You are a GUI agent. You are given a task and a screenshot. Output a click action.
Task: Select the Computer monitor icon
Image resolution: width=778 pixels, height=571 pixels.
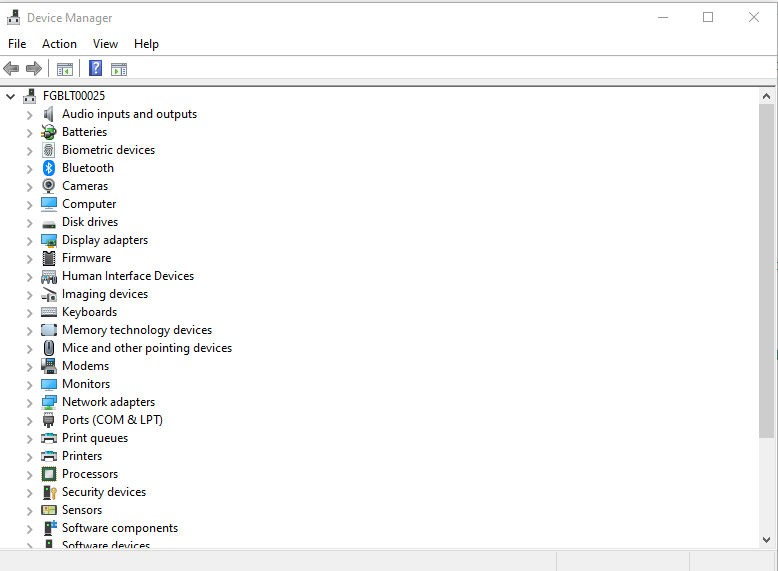click(x=49, y=204)
